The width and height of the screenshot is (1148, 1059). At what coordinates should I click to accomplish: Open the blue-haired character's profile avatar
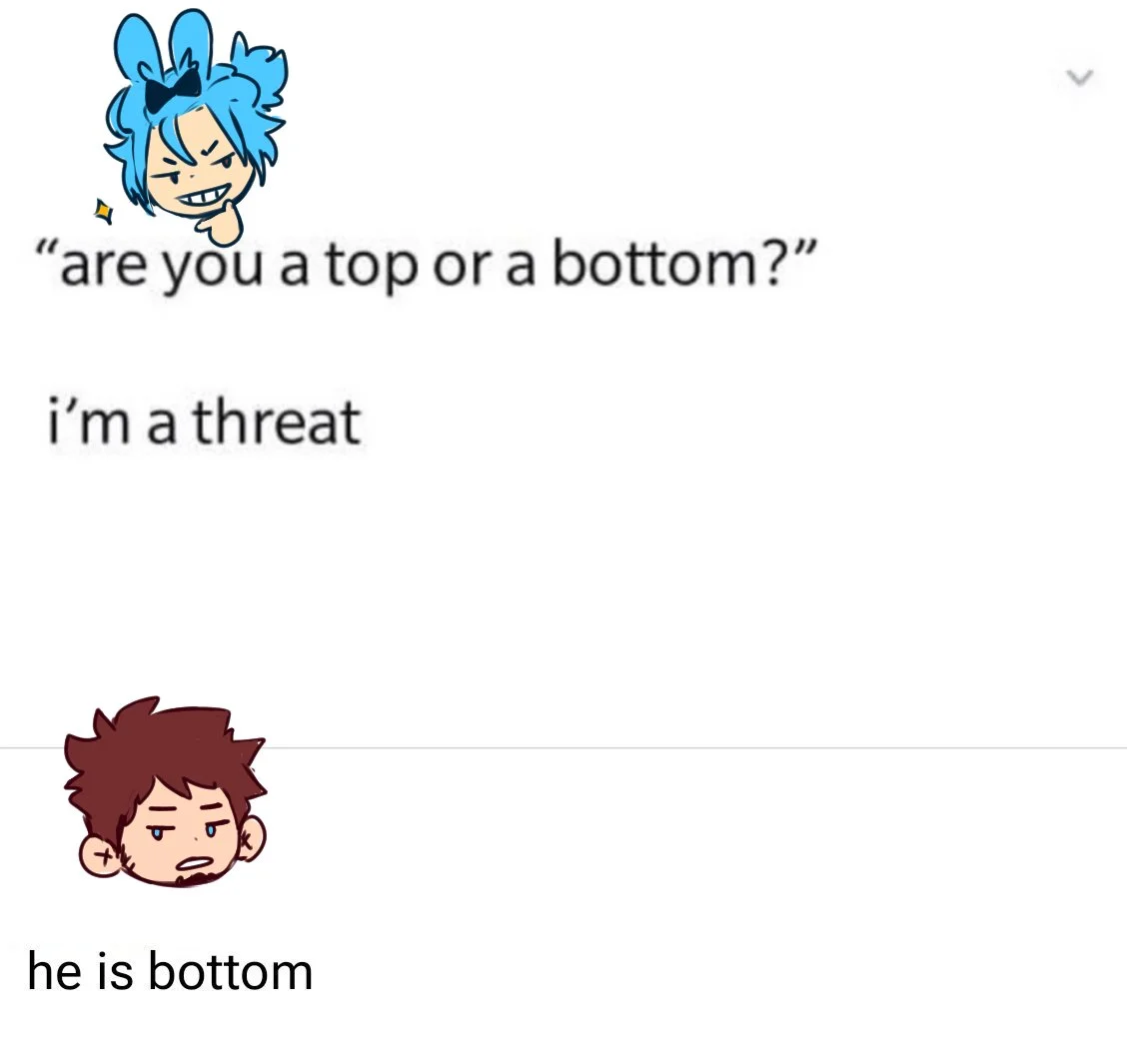191,127
